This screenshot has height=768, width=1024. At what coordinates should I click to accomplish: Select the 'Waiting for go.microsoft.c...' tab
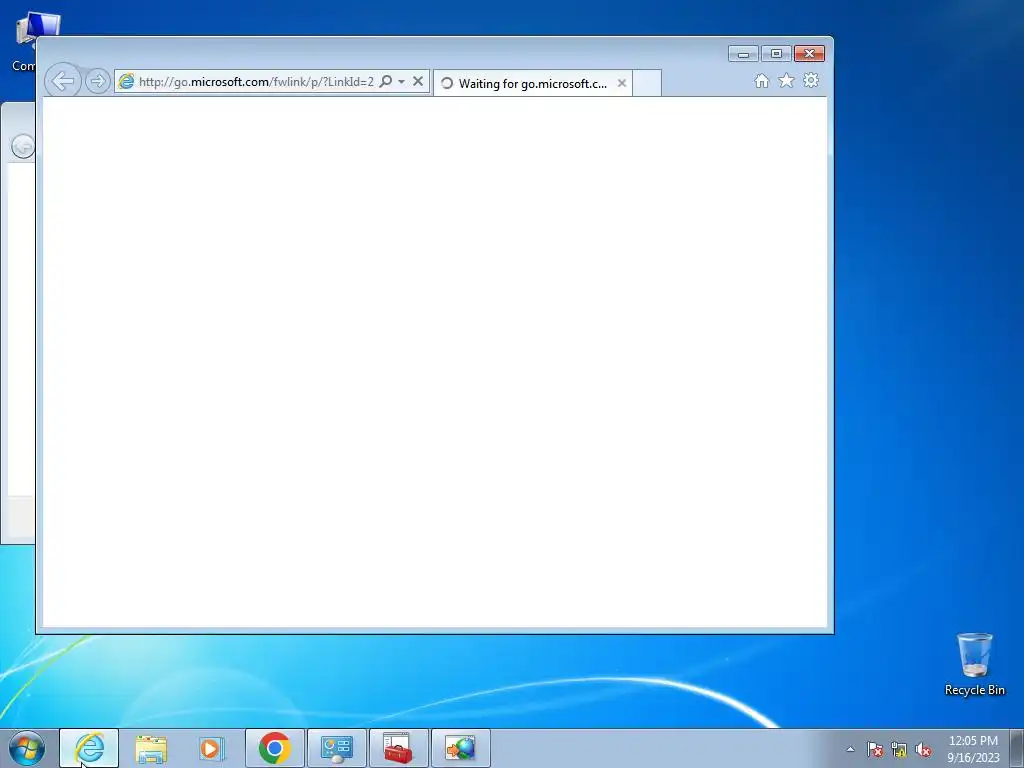532,84
